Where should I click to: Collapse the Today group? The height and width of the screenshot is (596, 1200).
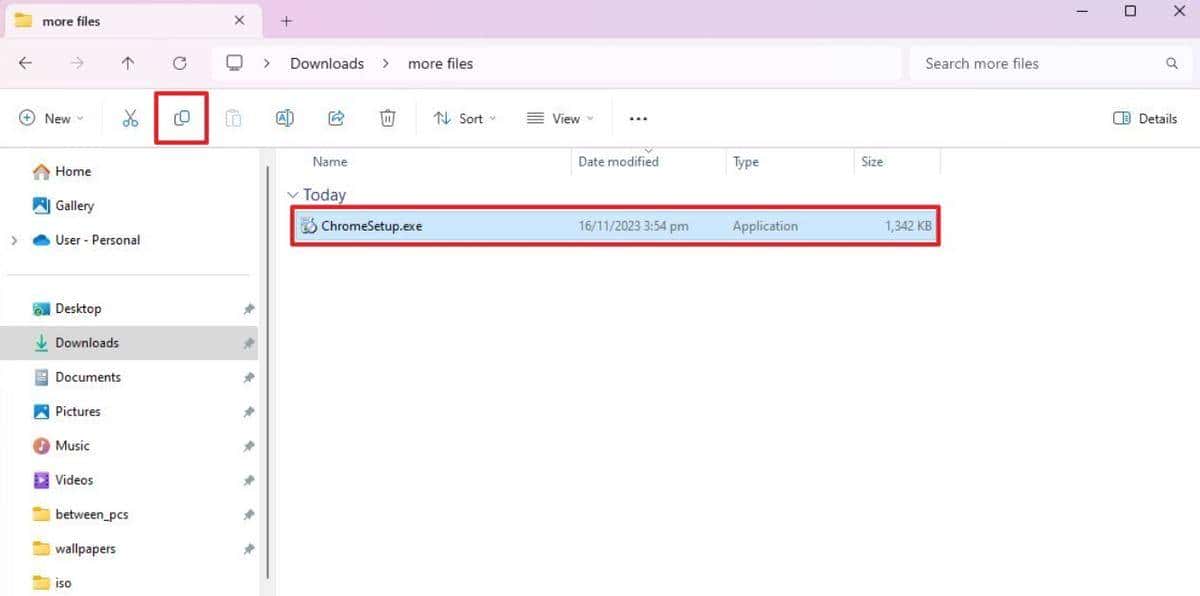coord(293,194)
